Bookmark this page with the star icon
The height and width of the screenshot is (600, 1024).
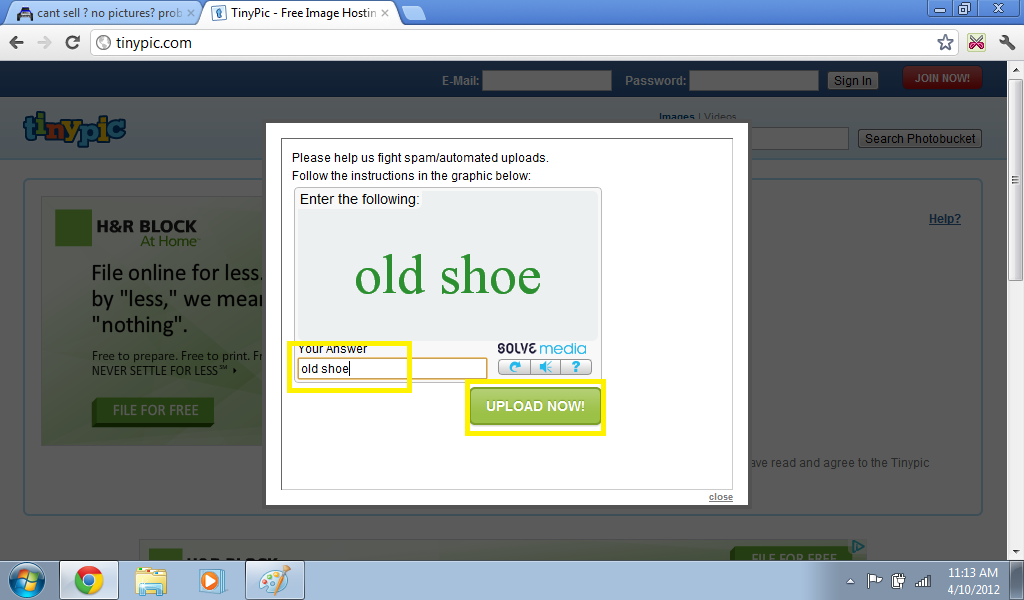coord(945,43)
